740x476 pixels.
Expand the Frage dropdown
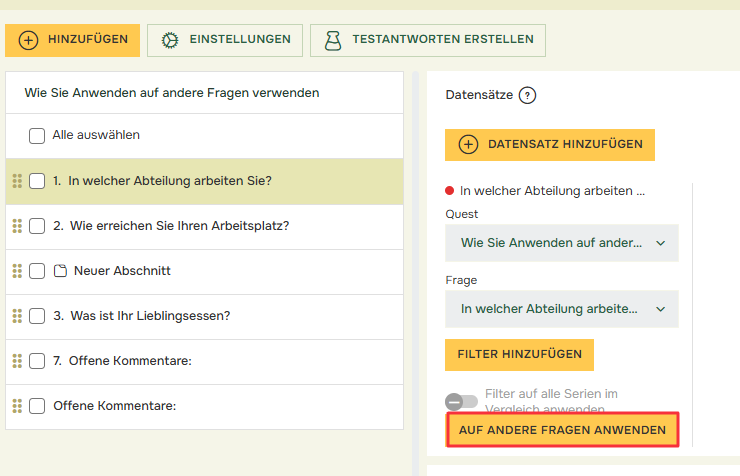click(x=561, y=309)
